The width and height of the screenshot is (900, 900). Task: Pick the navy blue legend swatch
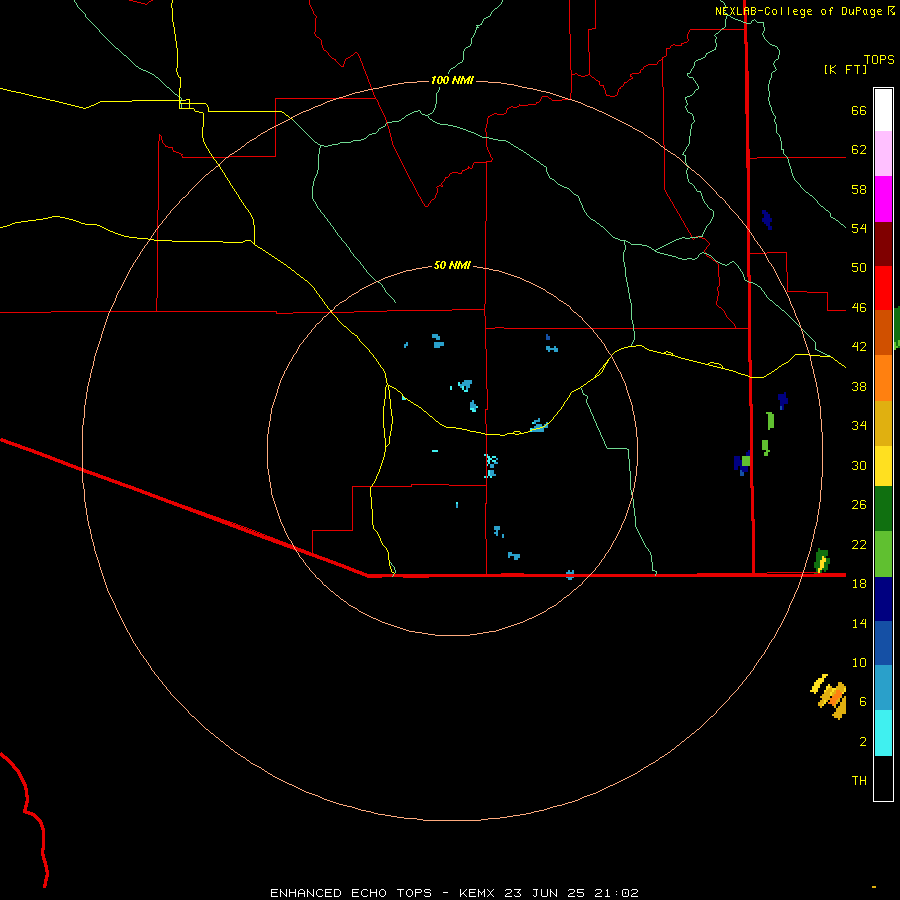[883, 599]
